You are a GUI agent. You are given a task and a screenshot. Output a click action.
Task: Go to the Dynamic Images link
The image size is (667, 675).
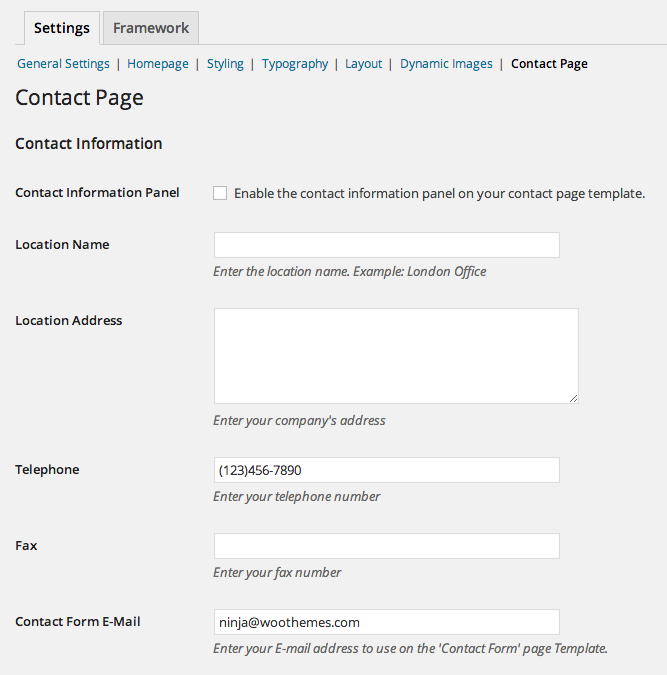[x=446, y=64]
